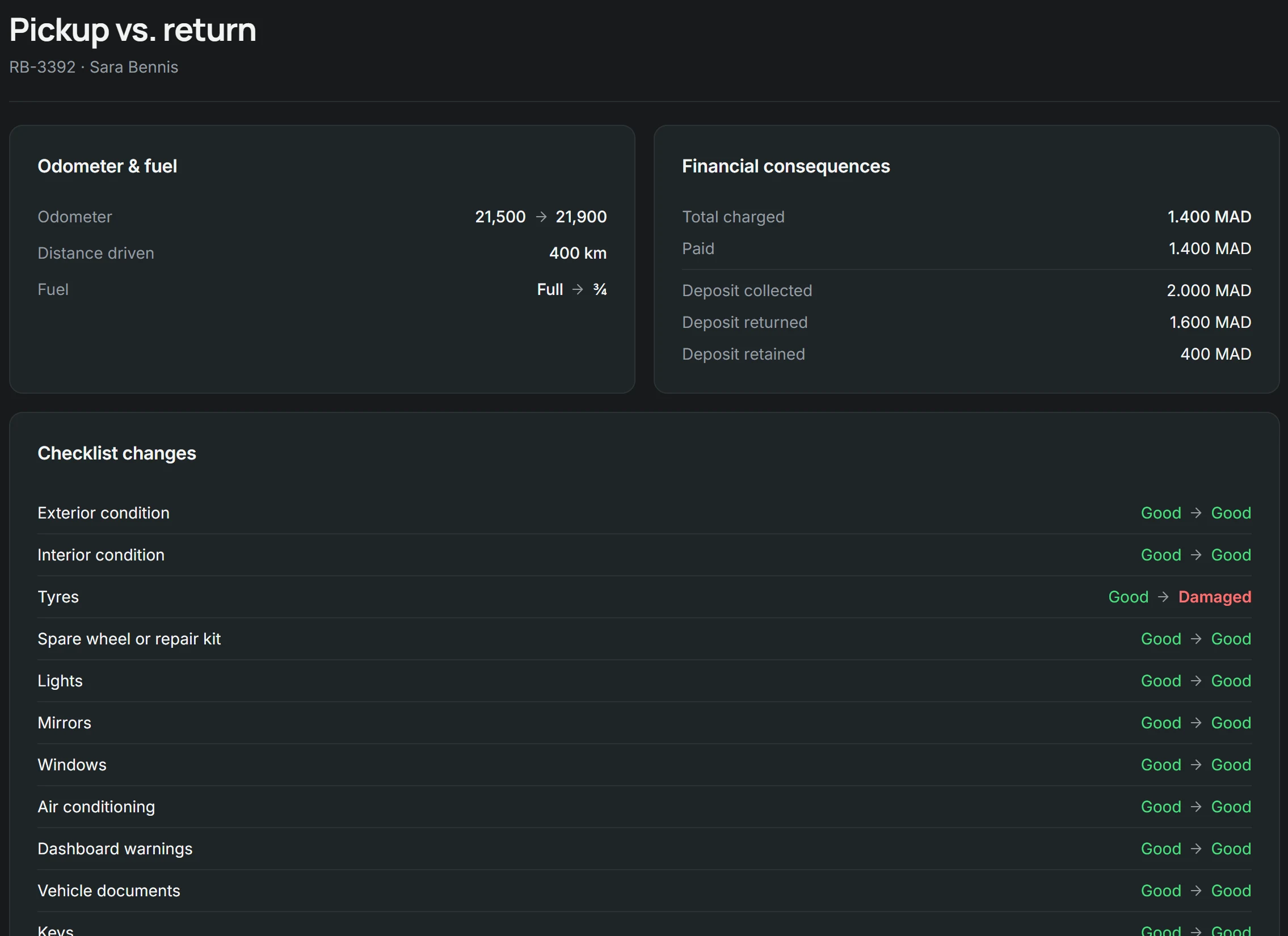Select the 'RB-3392 · Sara Bennis' subtitle
This screenshot has height=936, width=1288.
tap(94, 67)
